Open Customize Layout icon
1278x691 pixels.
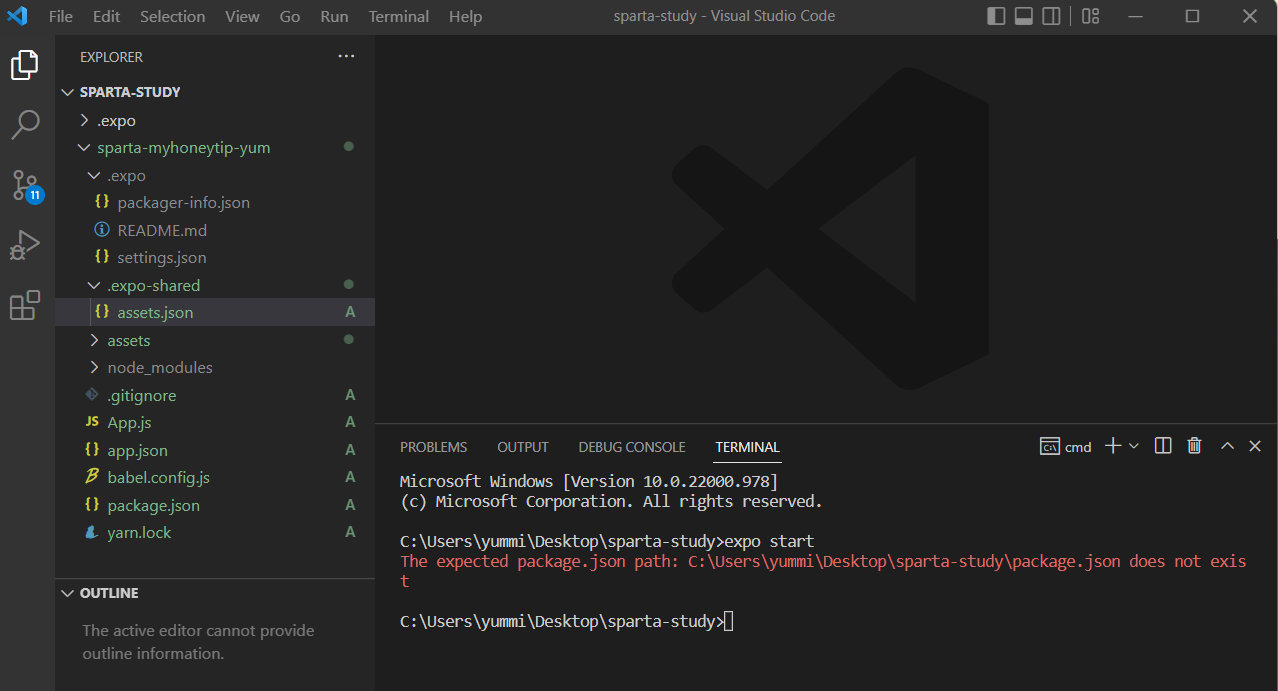(1091, 16)
